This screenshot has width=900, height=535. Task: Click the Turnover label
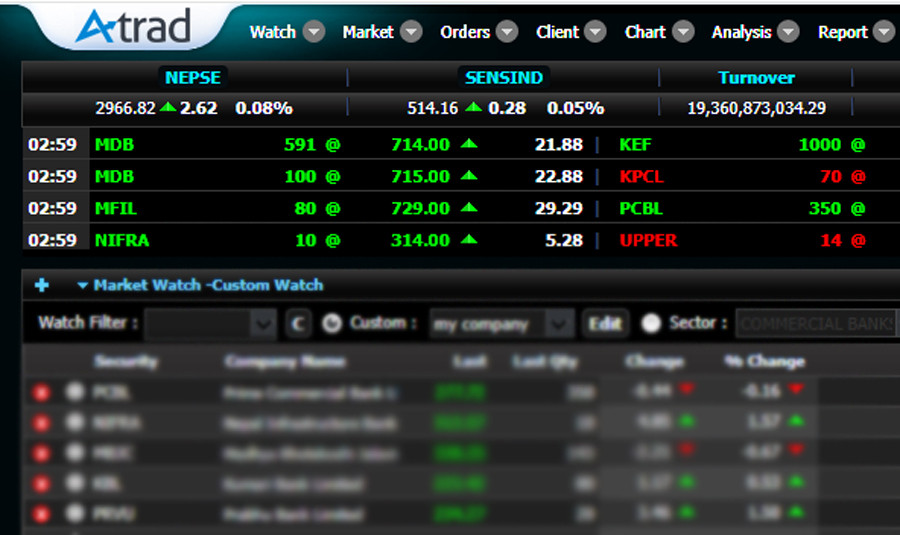(757, 77)
